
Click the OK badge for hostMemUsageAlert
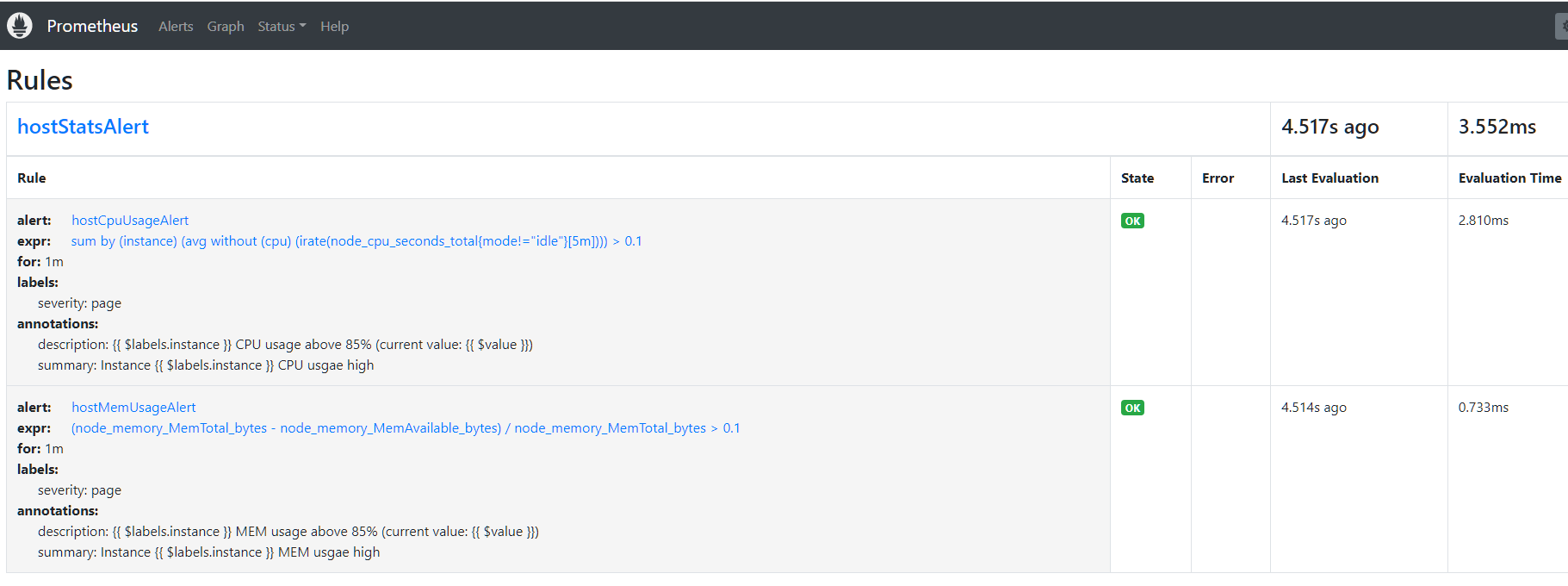click(x=1132, y=408)
